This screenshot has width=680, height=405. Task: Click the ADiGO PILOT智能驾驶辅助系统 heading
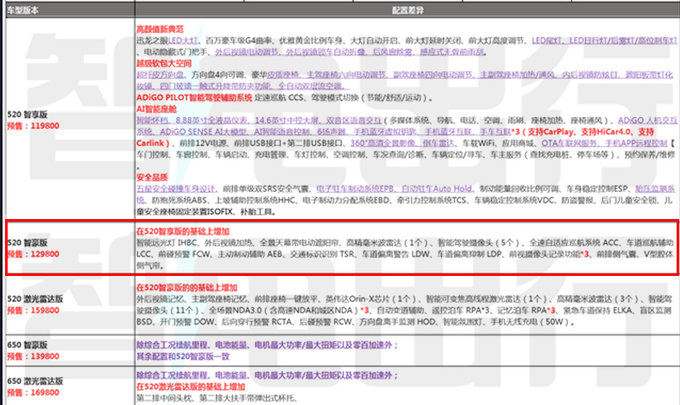(x=194, y=98)
